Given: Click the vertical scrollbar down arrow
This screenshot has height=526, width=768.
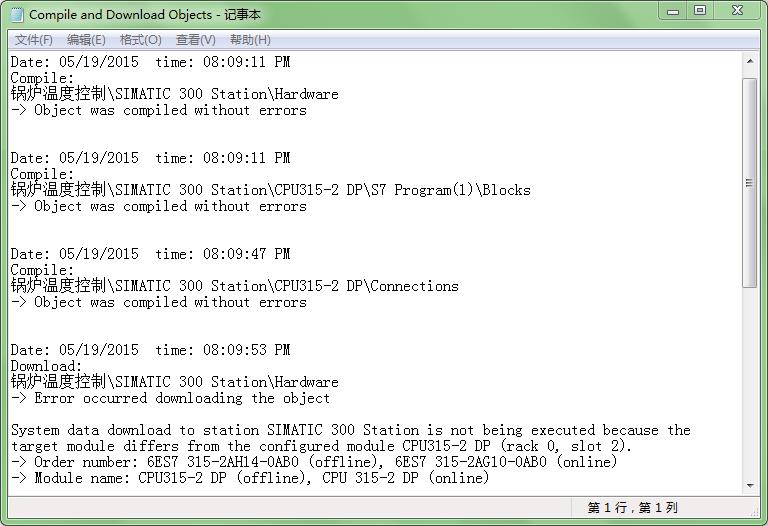Looking at the screenshot, I should [x=749, y=484].
